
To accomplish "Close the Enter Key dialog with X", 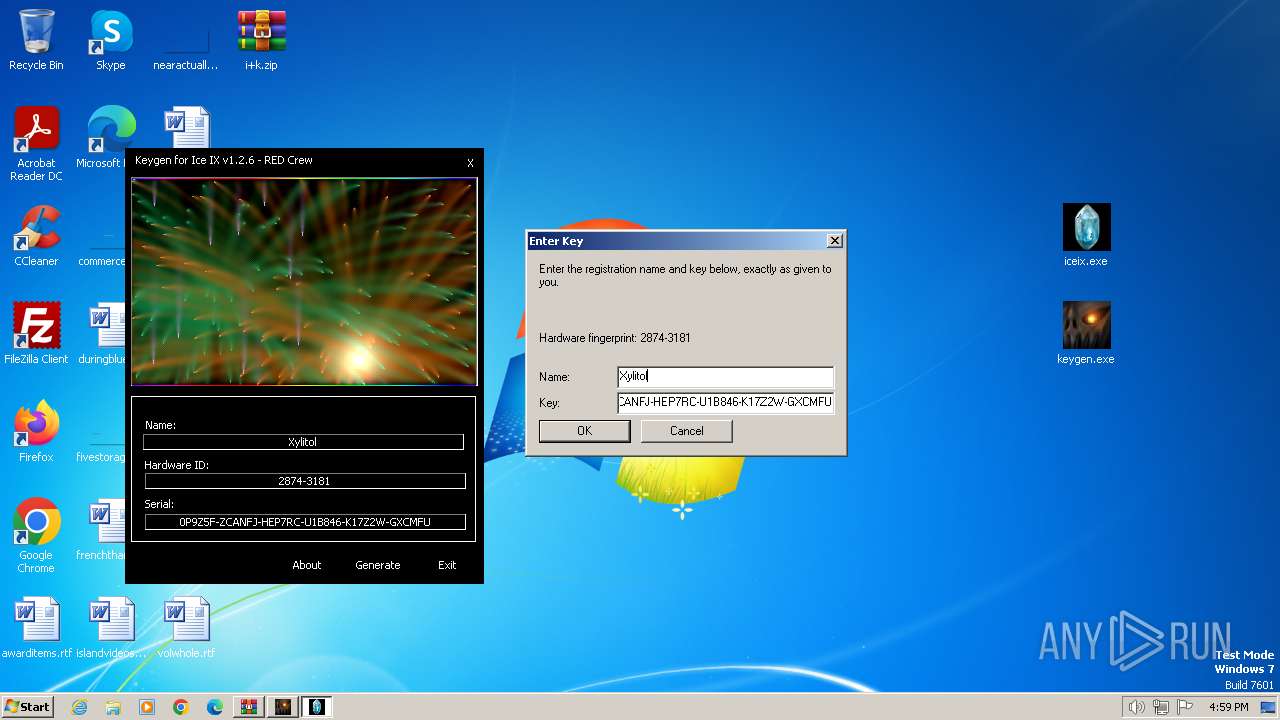I will tap(835, 241).
